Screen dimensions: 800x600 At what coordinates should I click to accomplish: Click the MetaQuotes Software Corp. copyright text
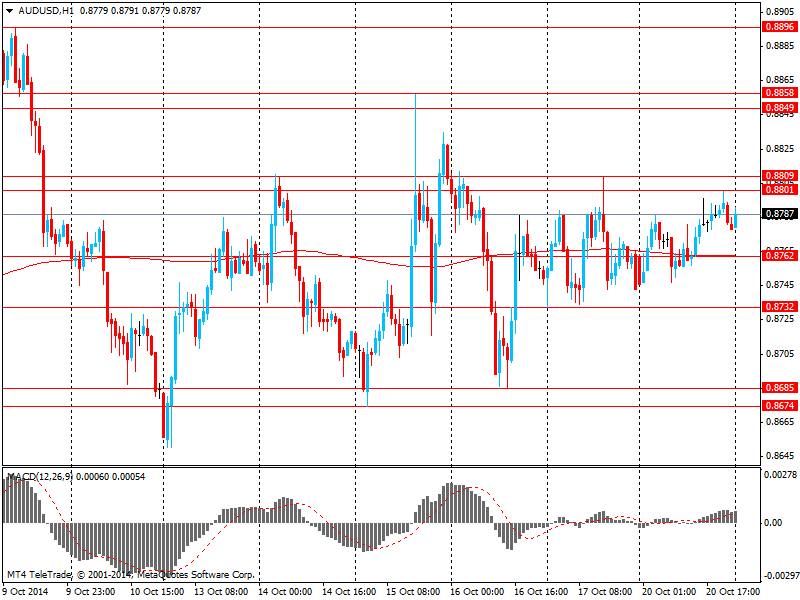[x=195, y=575]
